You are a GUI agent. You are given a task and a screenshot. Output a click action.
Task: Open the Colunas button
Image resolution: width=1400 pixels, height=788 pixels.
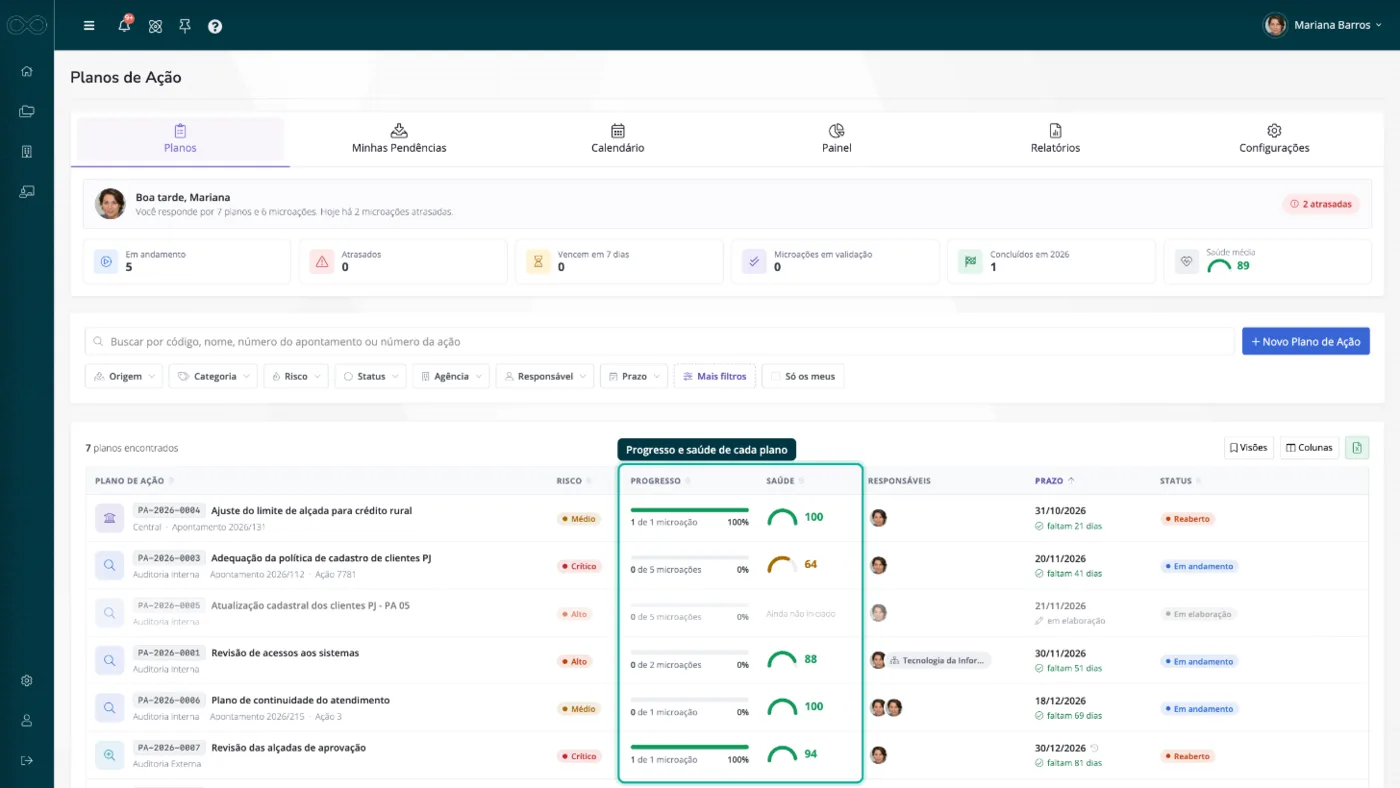click(1310, 447)
